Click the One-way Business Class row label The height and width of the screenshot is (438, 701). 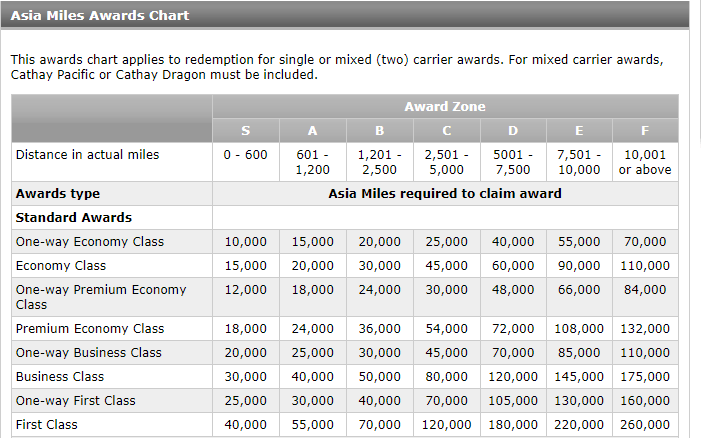coord(89,353)
